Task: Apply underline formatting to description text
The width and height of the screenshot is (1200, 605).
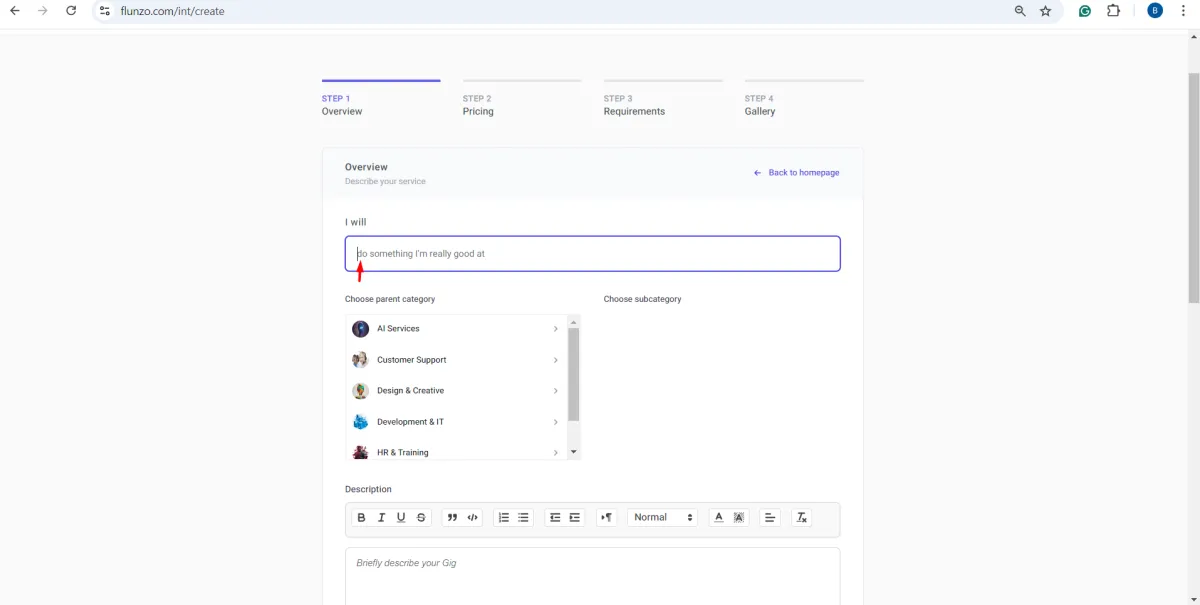Action: click(x=401, y=518)
